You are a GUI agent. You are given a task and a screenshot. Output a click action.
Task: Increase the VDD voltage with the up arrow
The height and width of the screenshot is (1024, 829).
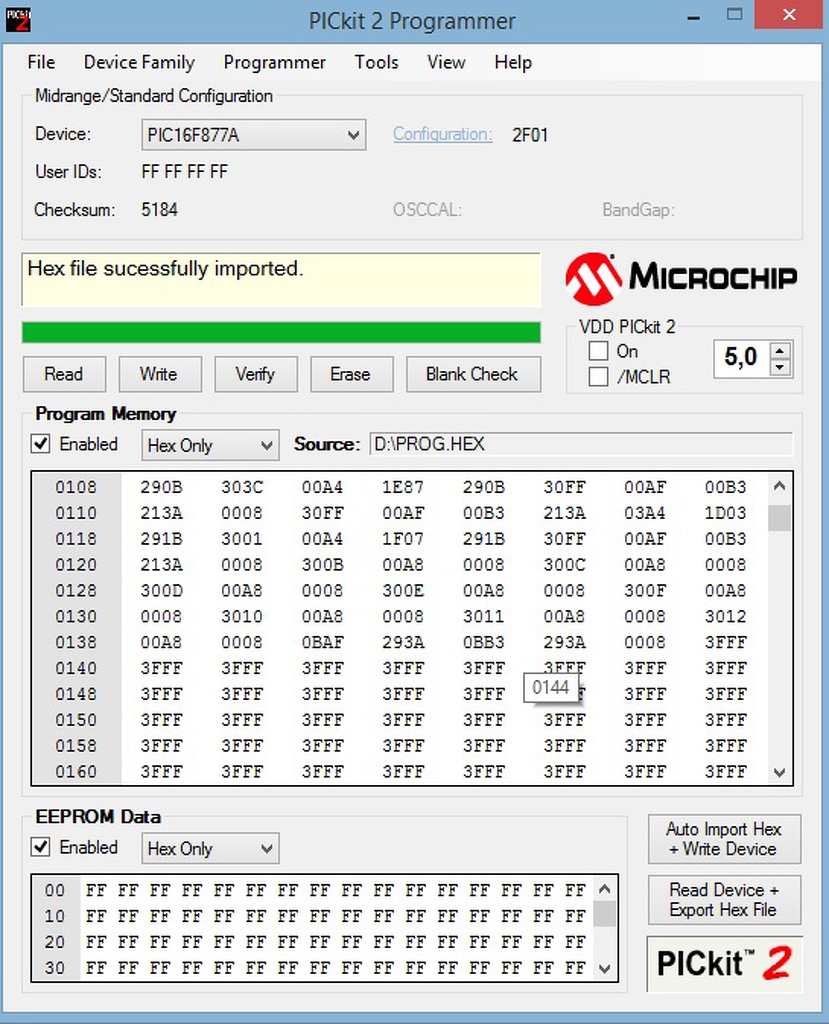point(780,351)
